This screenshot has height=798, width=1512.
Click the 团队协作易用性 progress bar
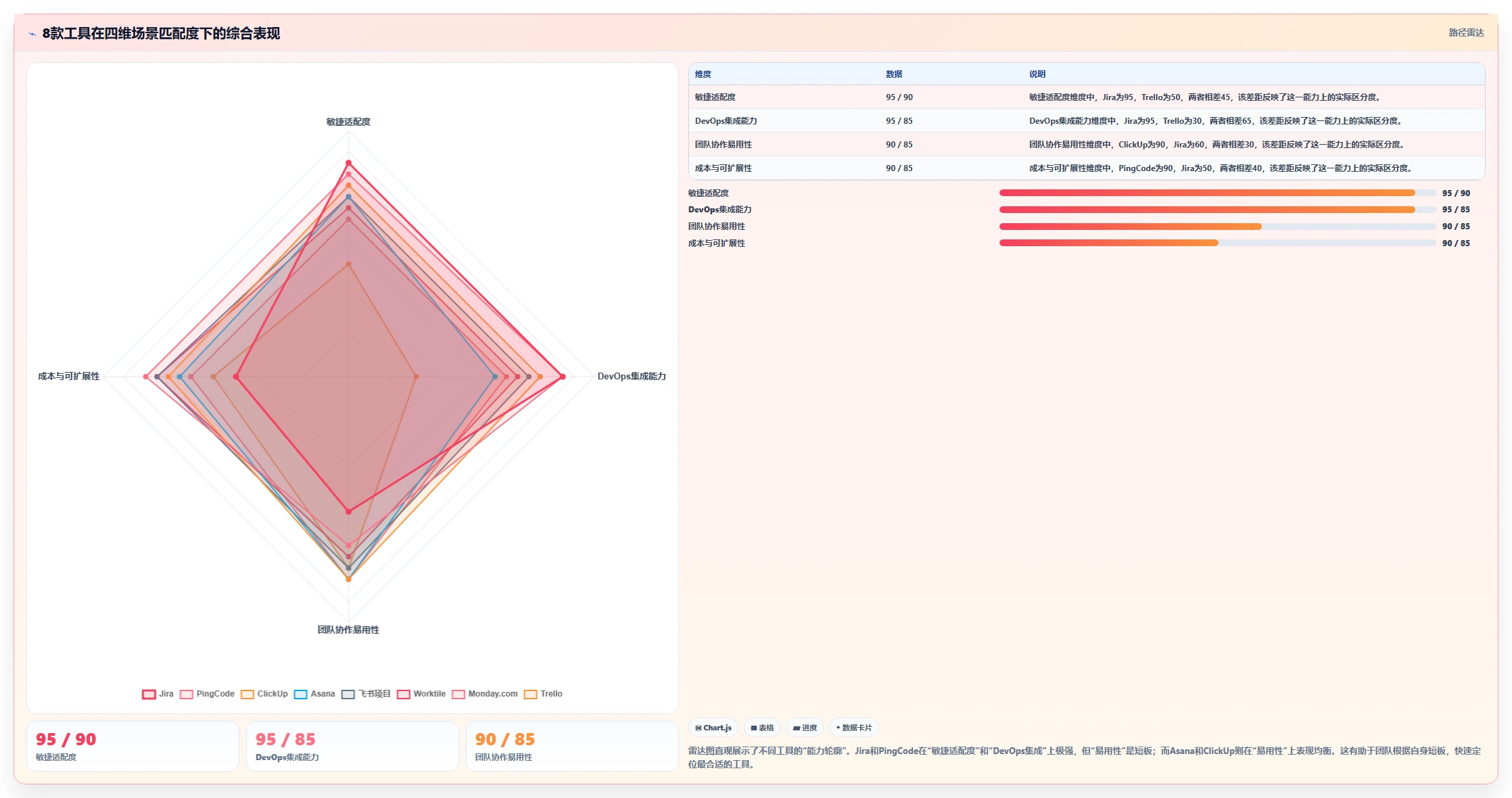pos(1218,227)
